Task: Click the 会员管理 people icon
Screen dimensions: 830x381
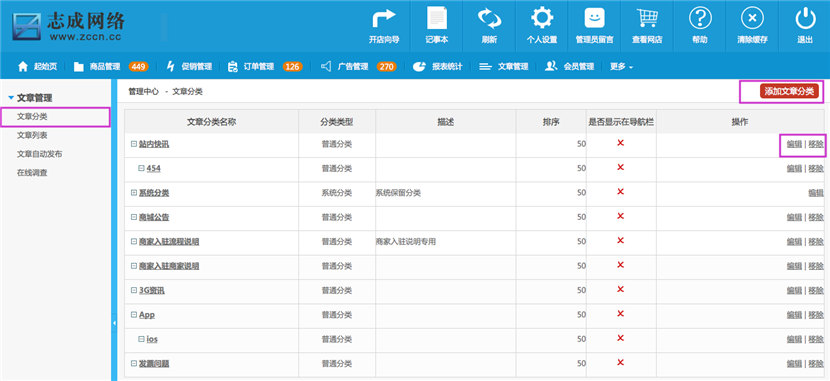Action: pyautogui.click(x=551, y=66)
